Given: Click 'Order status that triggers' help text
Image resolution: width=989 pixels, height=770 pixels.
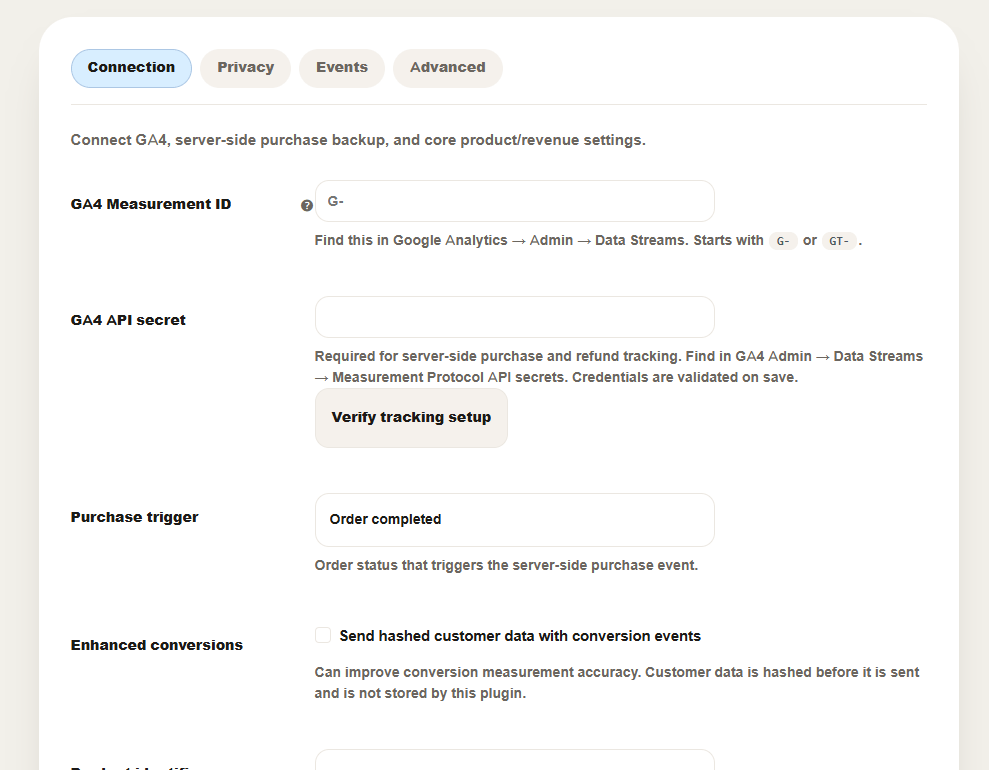Looking at the screenshot, I should pos(506,565).
